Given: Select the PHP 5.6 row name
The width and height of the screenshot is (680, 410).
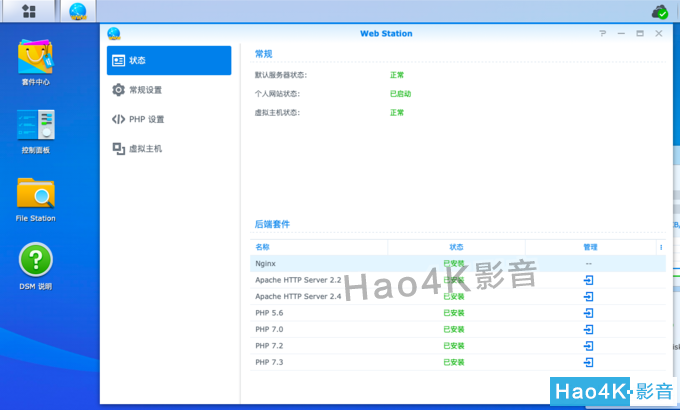Looking at the screenshot, I should tap(269, 313).
